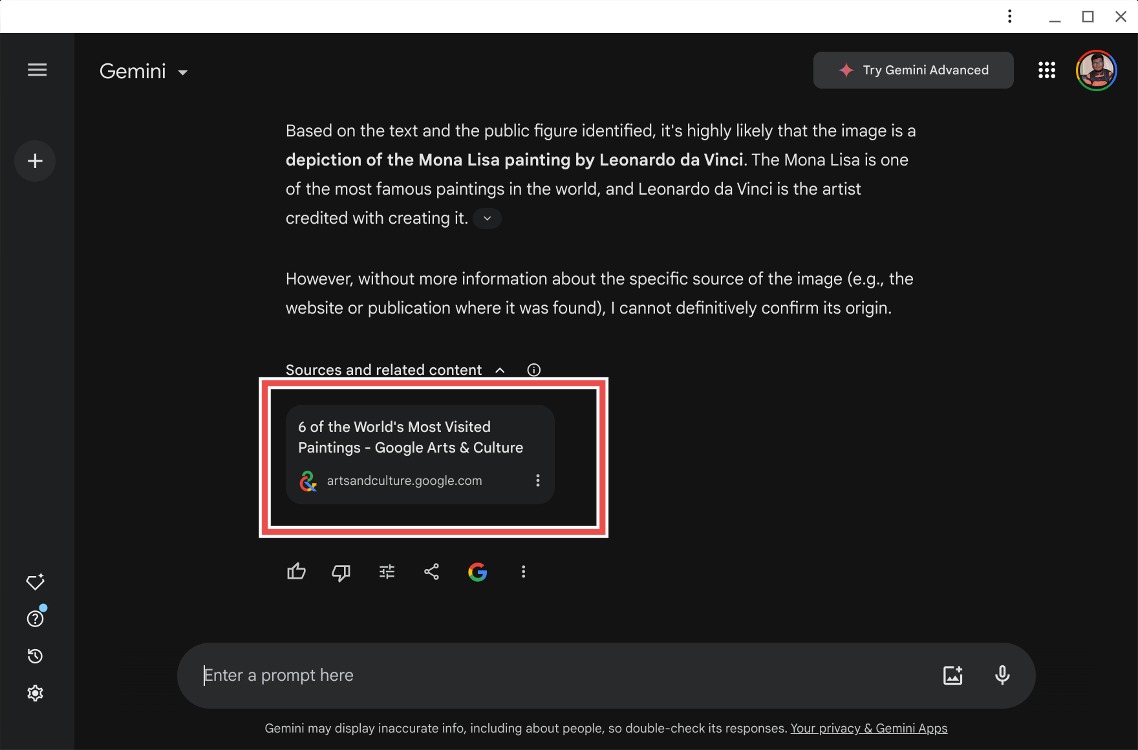This screenshot has width=1138, height=750.
Task: Open the browser three-dot menu
Action: coord(1009,16)
